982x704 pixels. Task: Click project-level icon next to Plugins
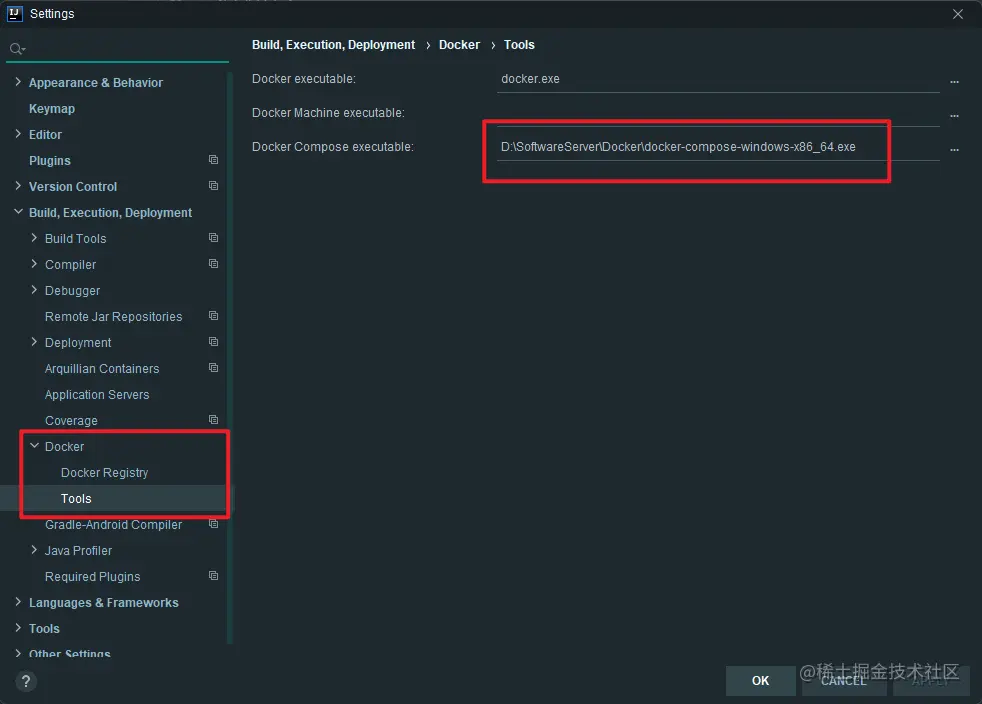point(214,160)
